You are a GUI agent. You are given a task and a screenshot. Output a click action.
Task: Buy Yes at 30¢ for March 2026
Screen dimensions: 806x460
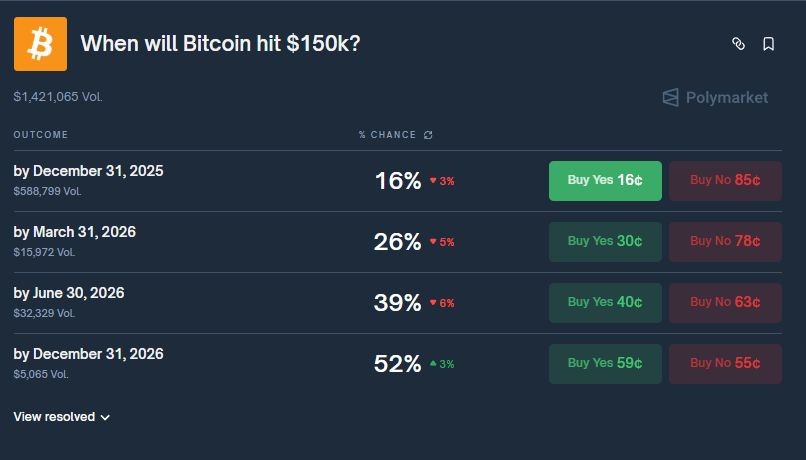(x=605, y=242)
